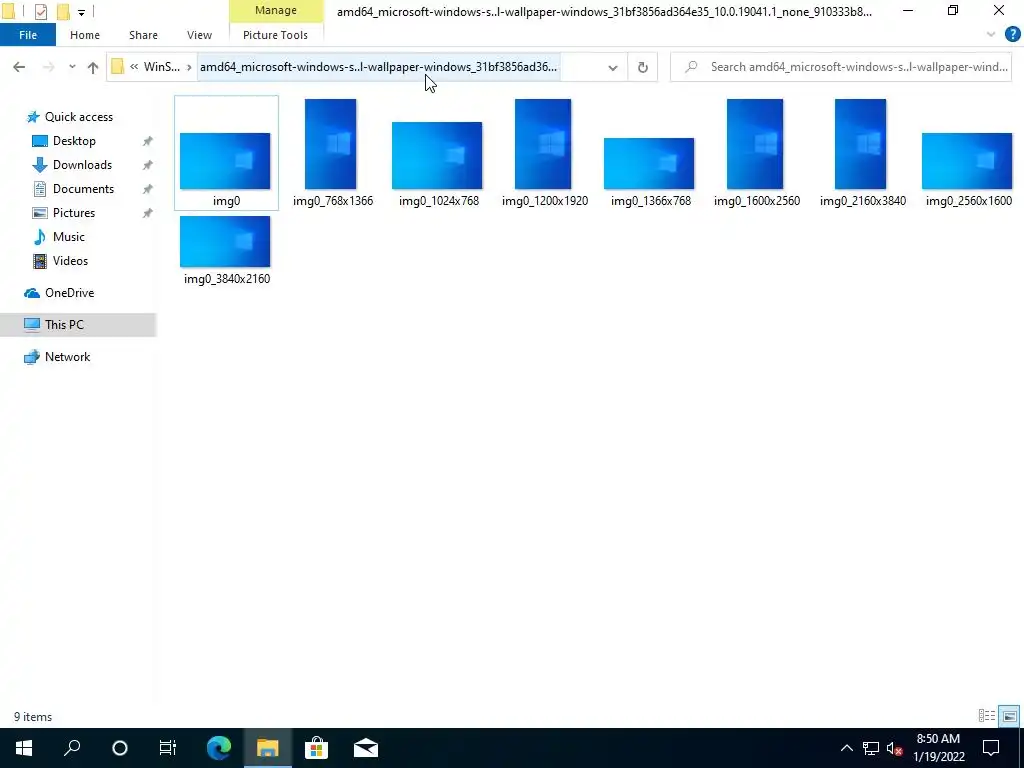The height and width of the screenshot is (768, 1024).
Task: Switch to the View ribbon tab
Action: [x=199, y=35]
